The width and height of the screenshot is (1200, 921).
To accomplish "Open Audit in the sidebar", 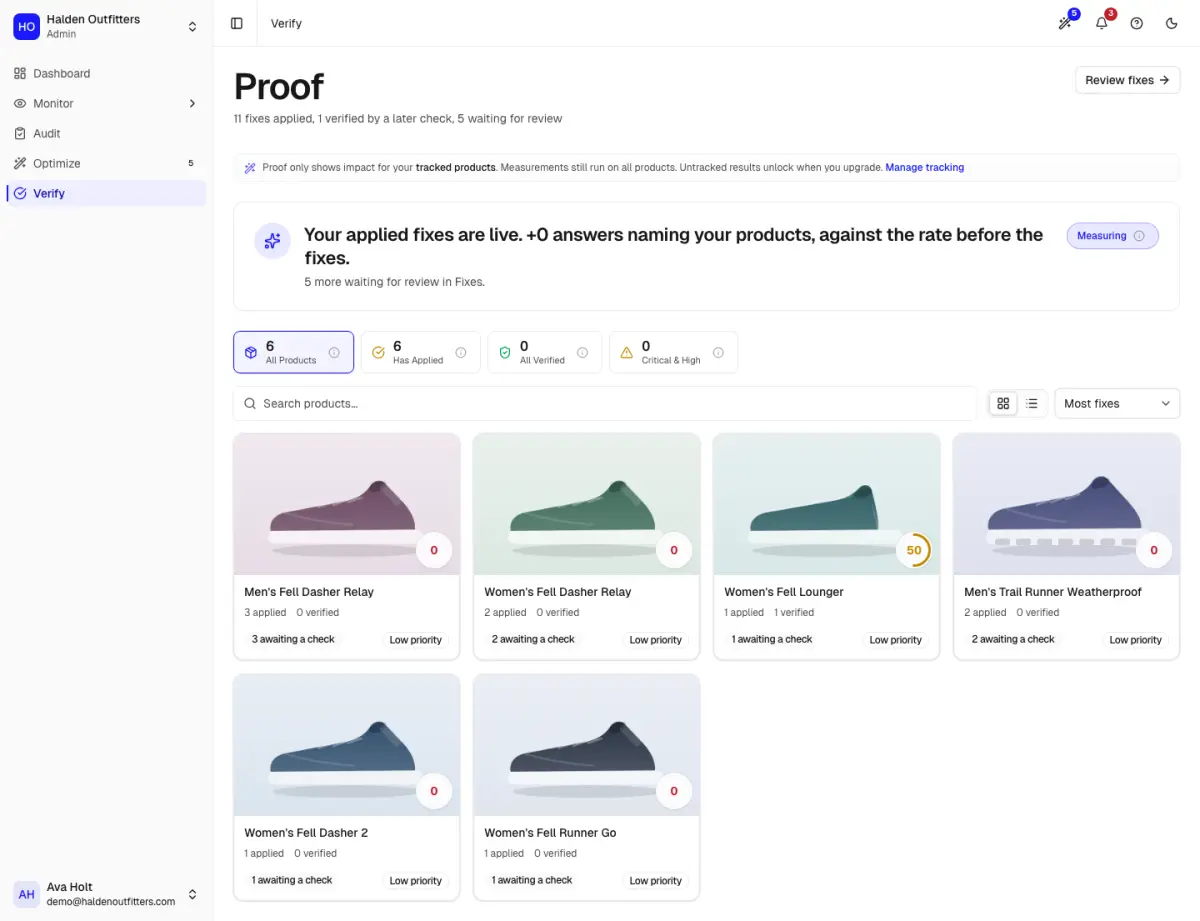I will [106, 133].
